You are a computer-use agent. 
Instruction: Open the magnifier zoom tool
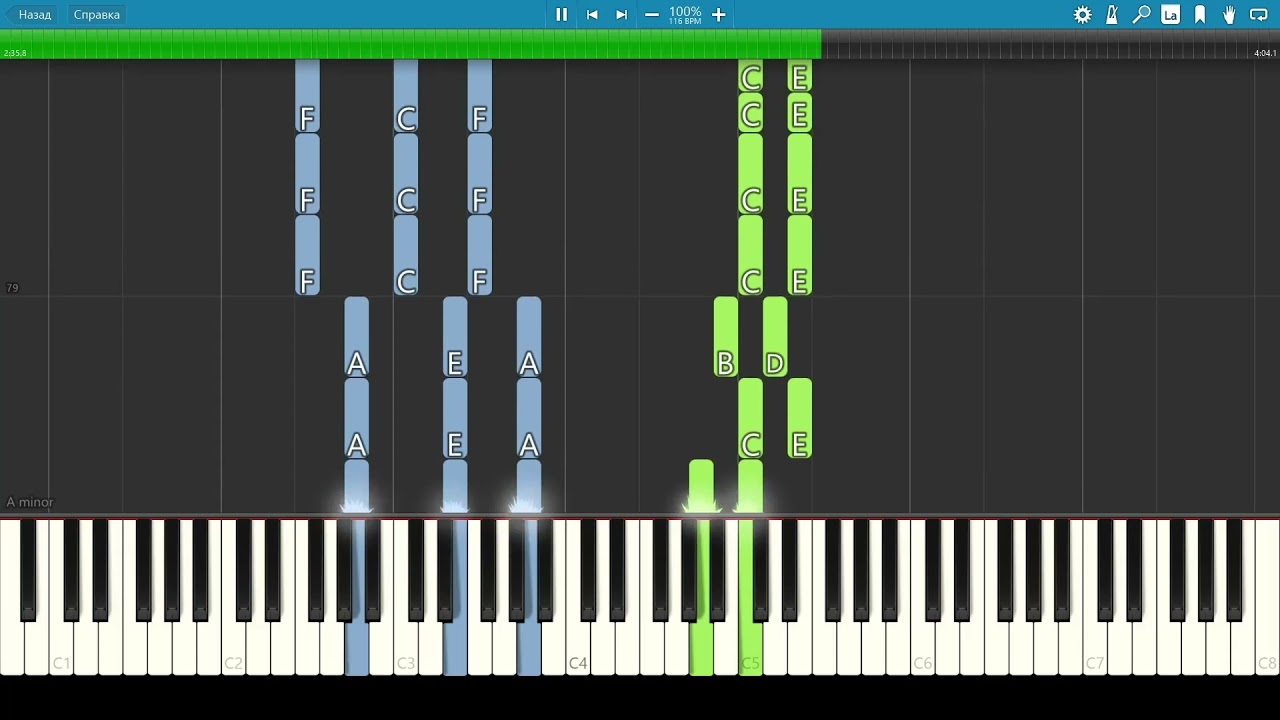pyautogui.click(x=1141, y=14)
